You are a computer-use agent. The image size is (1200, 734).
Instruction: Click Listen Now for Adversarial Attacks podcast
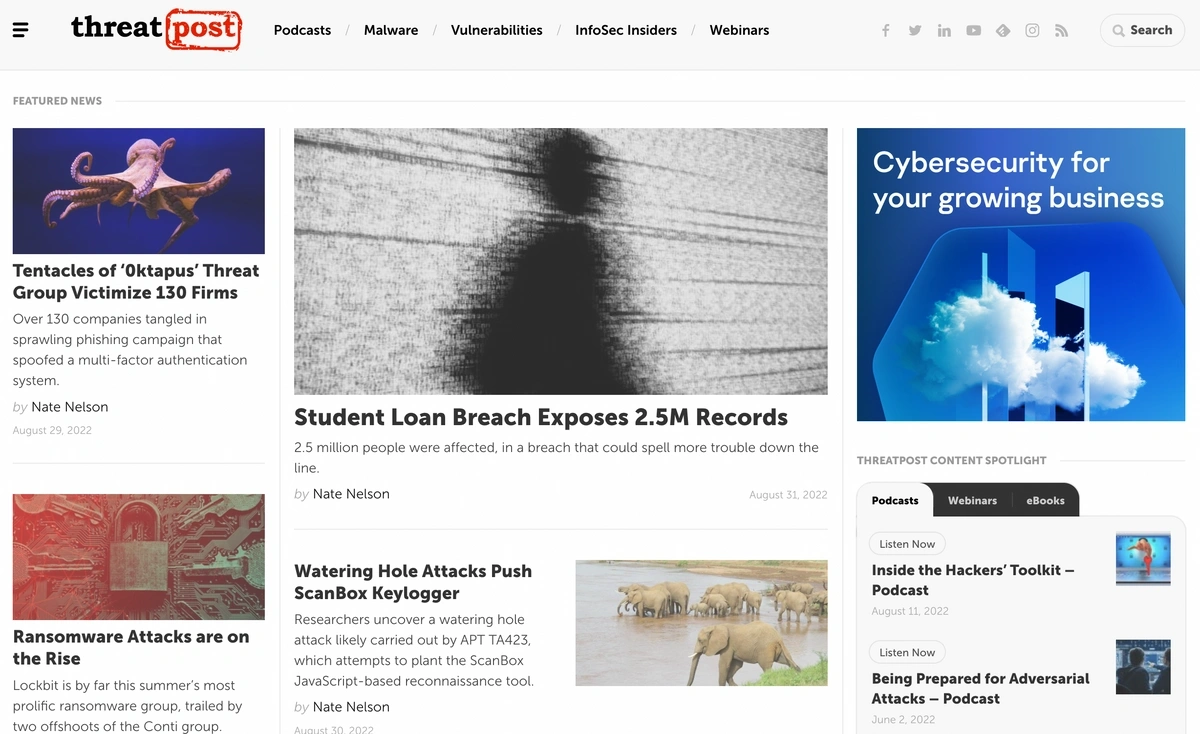(907, 652)
